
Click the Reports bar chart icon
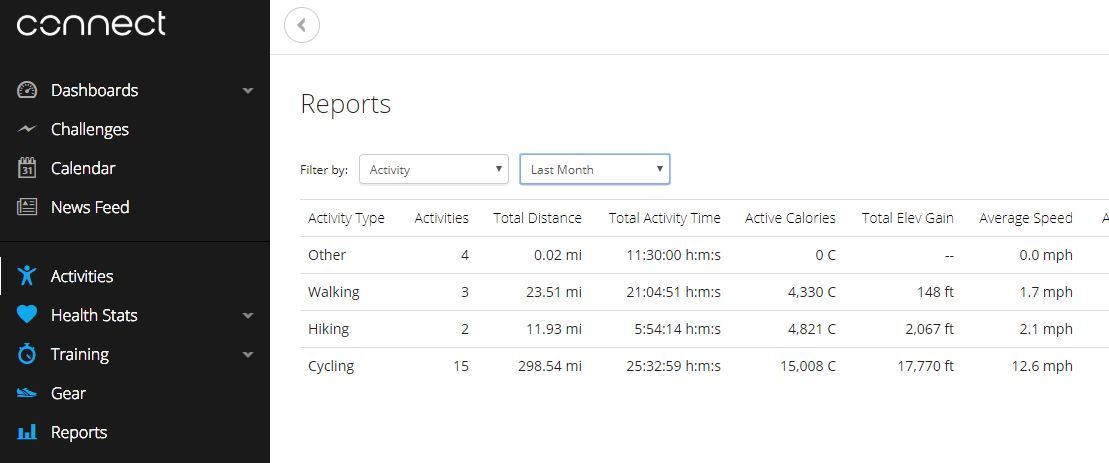pos(27,432)
